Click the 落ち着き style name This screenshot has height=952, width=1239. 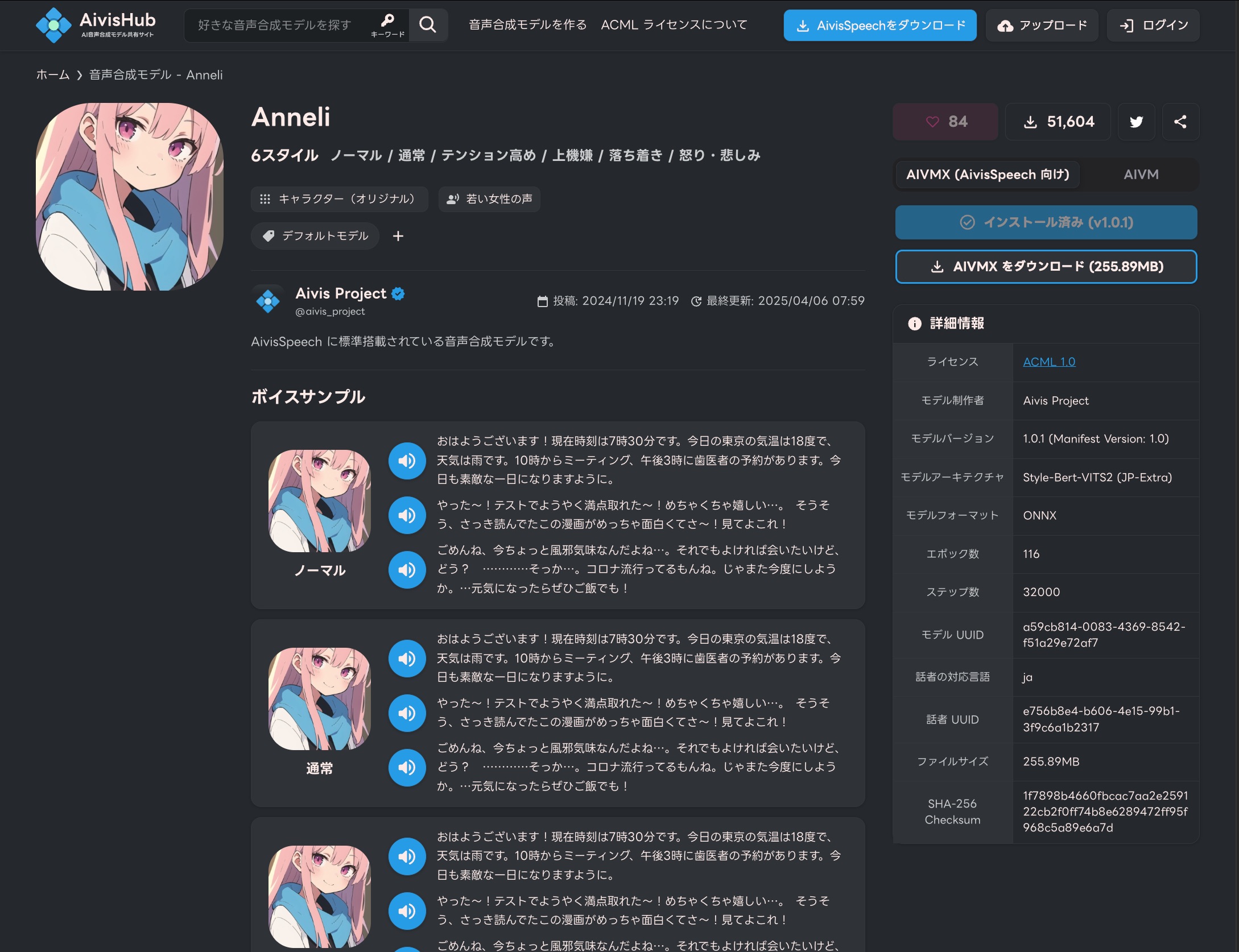pos(636,155)
